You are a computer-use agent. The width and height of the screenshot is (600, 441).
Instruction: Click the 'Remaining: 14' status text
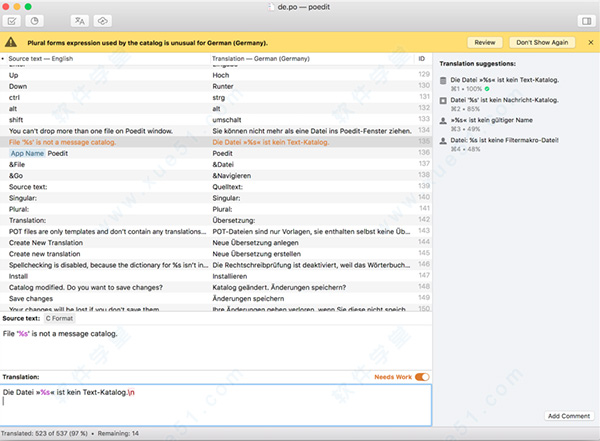[x=118, y=433]
